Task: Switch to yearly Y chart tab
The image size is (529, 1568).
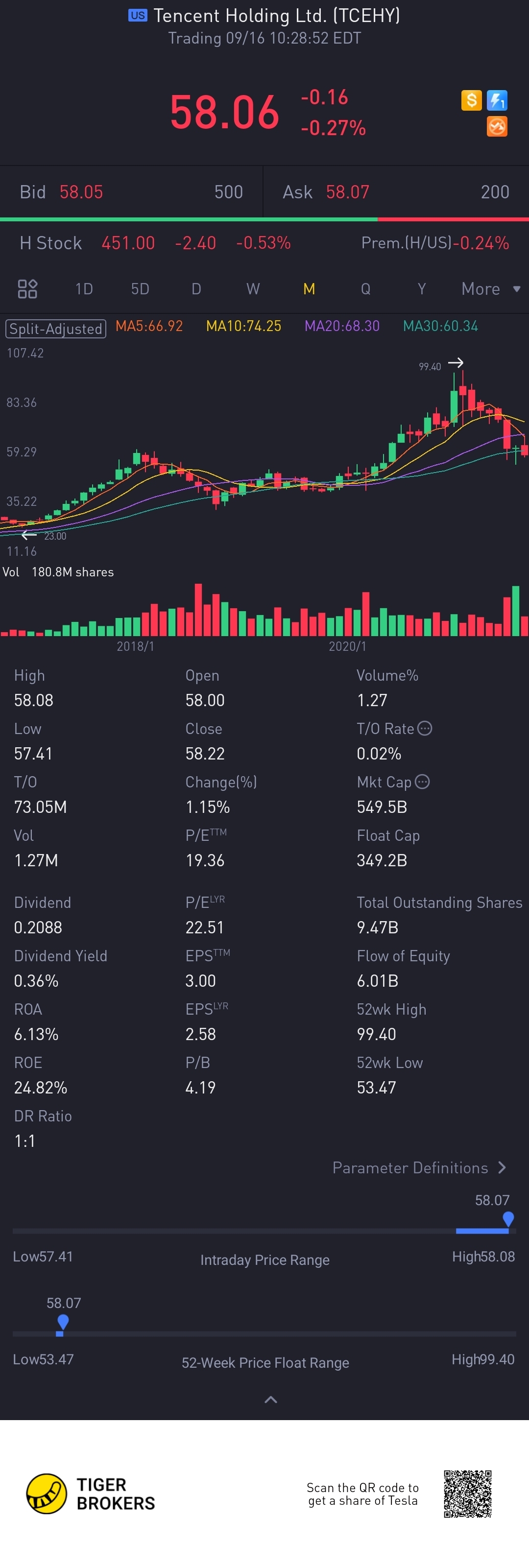Action: point(421,288)
